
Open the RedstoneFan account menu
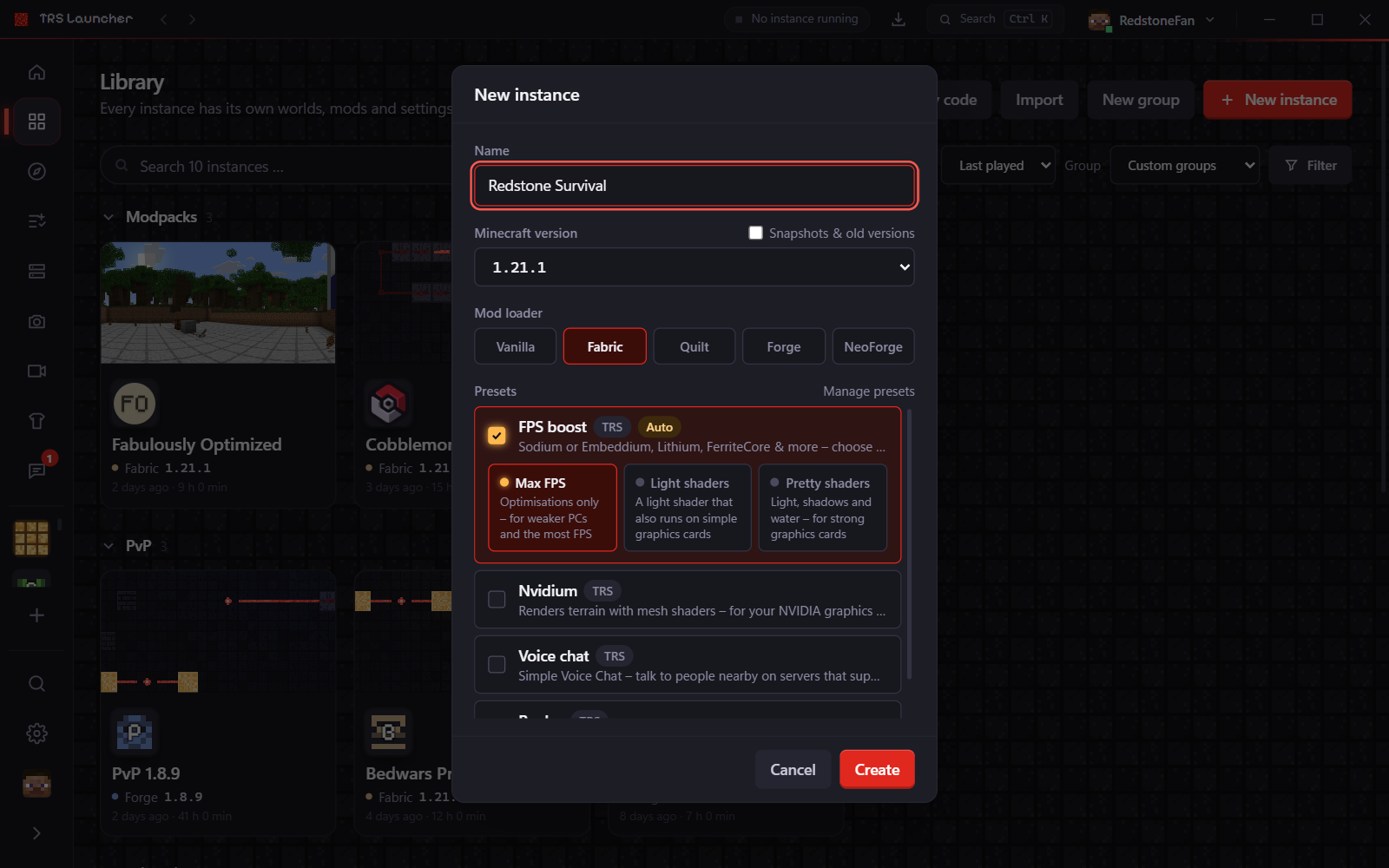(1152, 20)
